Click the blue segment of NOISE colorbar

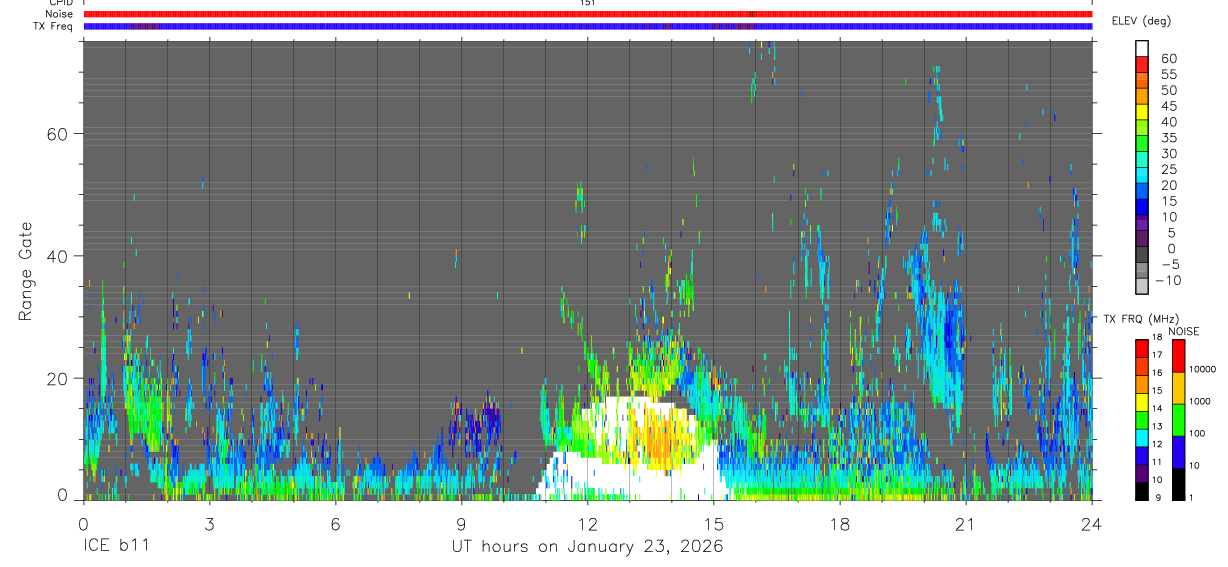coord(1178,452)
